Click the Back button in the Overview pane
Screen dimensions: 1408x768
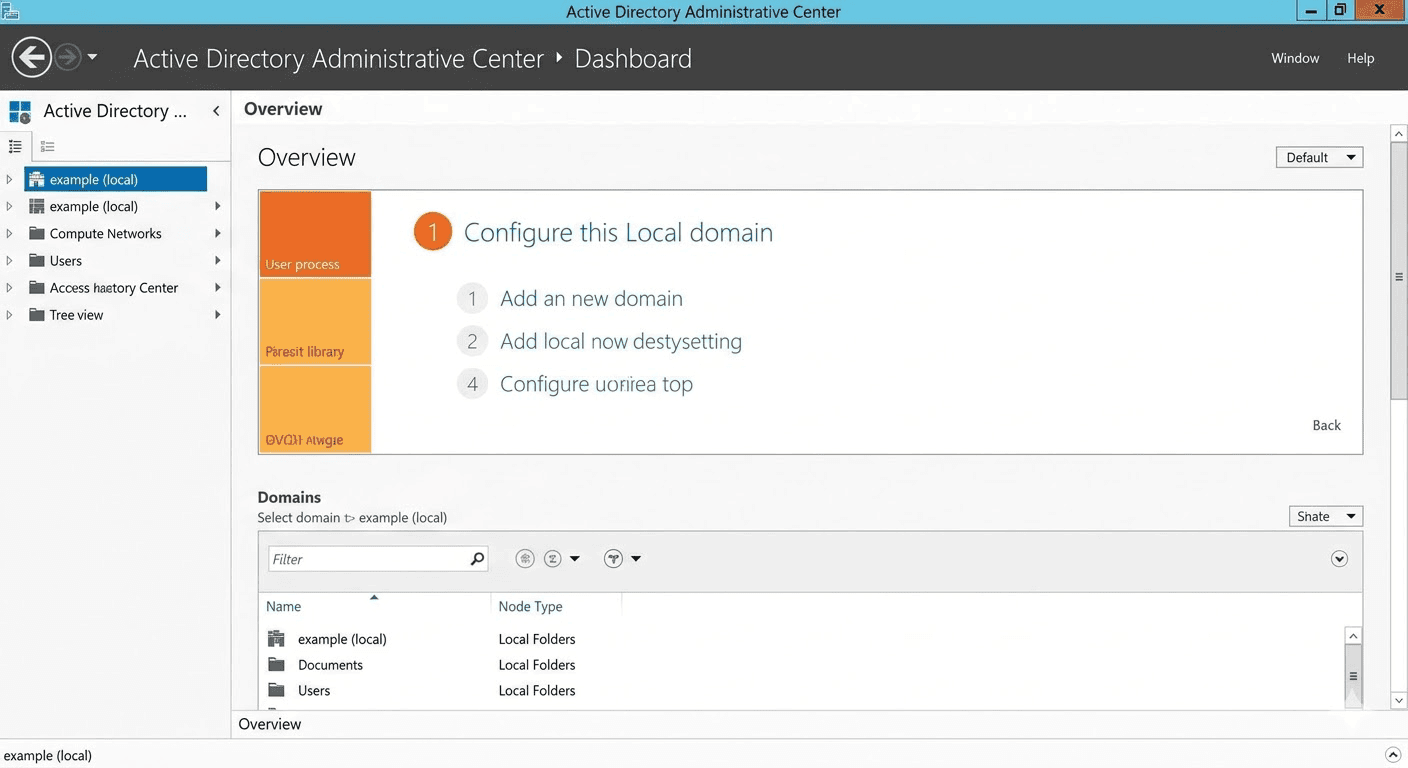point(1326,425)
